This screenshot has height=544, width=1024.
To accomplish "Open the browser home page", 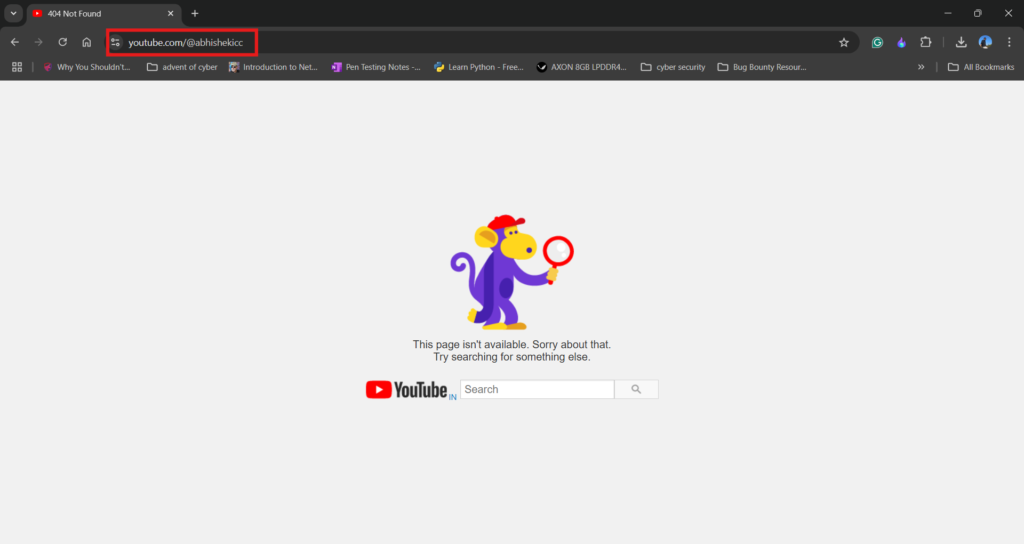I will pyautogui.click(x=87, y=42).
